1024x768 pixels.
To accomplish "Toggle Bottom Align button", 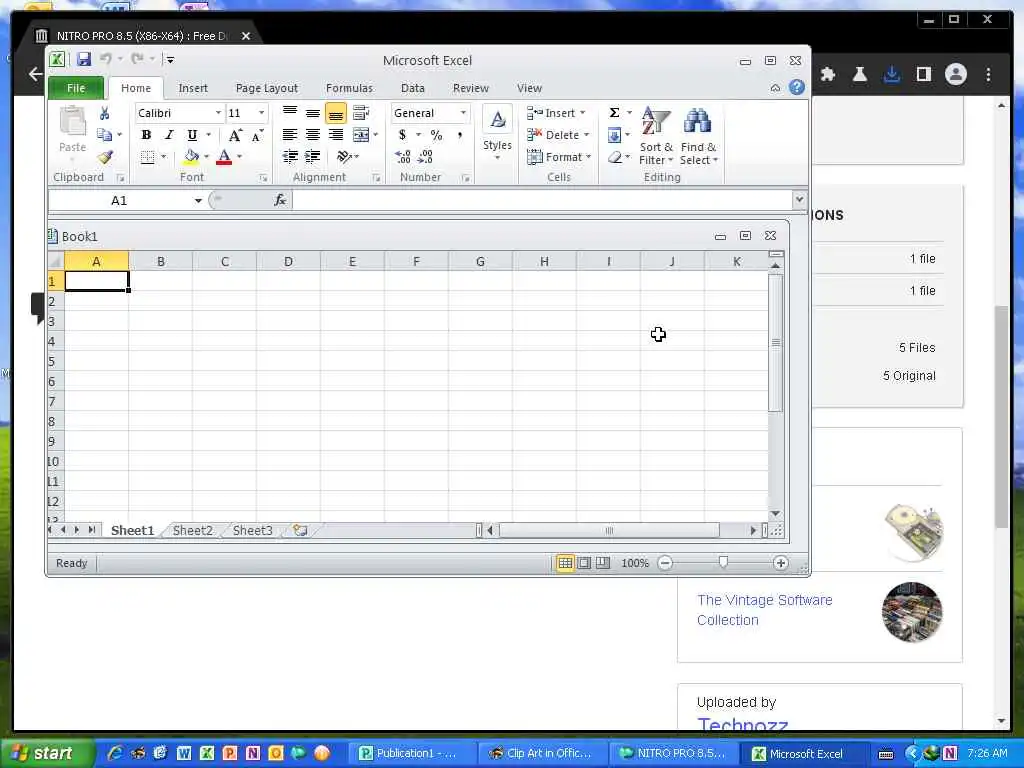I will tap(336, 113).
